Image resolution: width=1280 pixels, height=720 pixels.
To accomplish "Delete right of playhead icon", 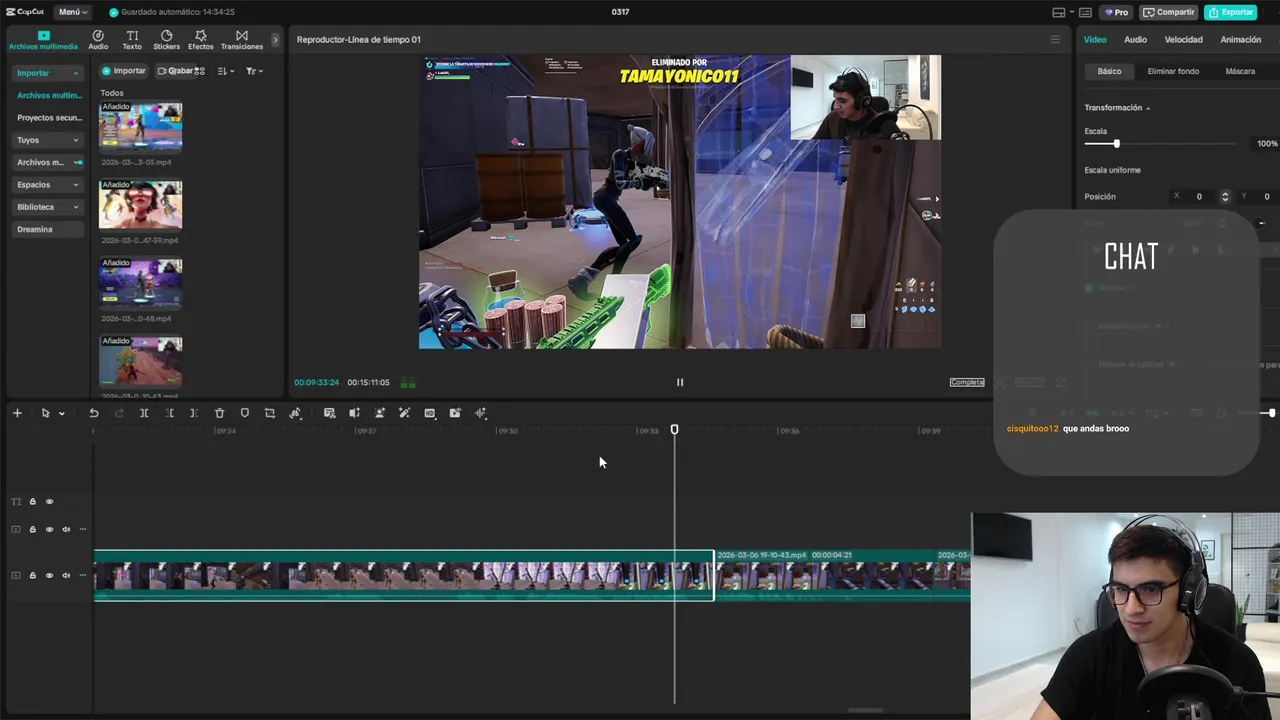I will 194,413.
